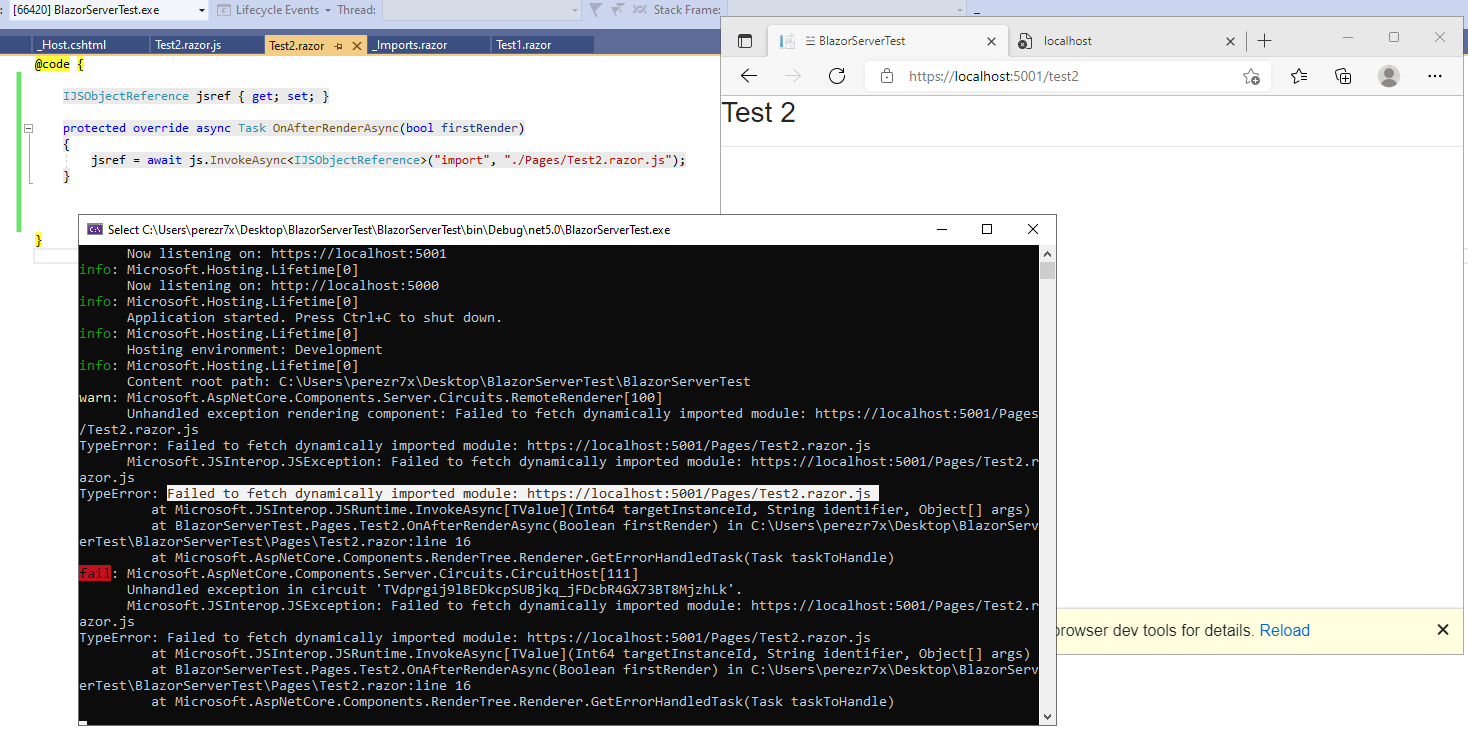
Task: Open console window system menu icon
Action: 95,229
